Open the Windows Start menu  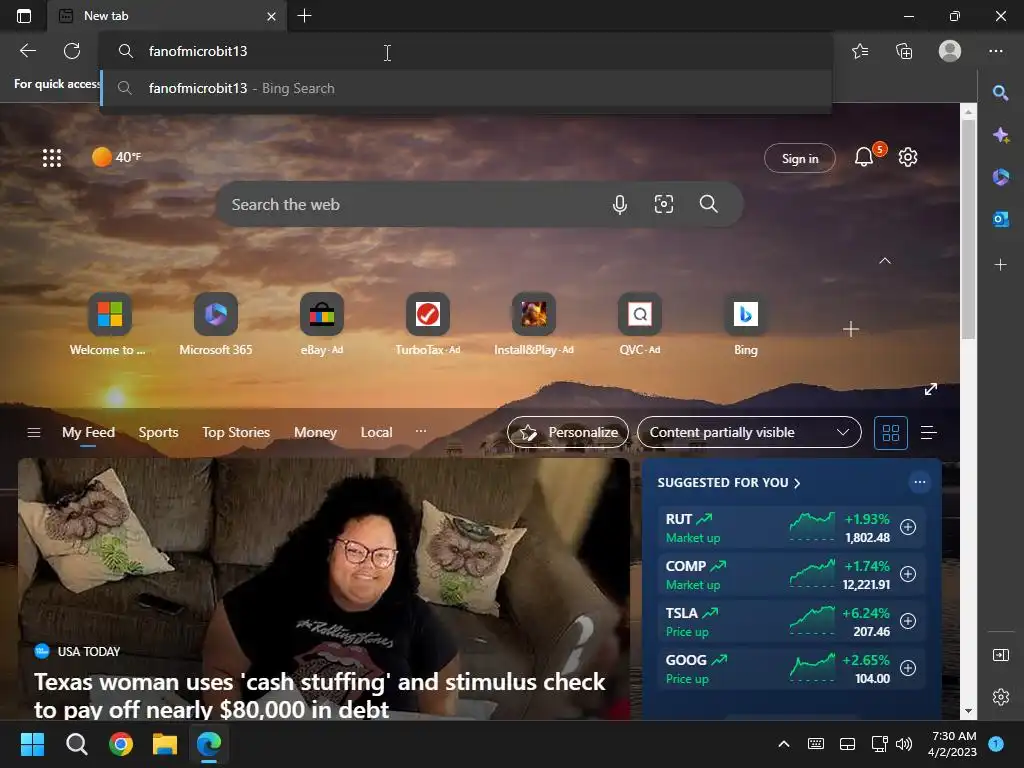32,744
